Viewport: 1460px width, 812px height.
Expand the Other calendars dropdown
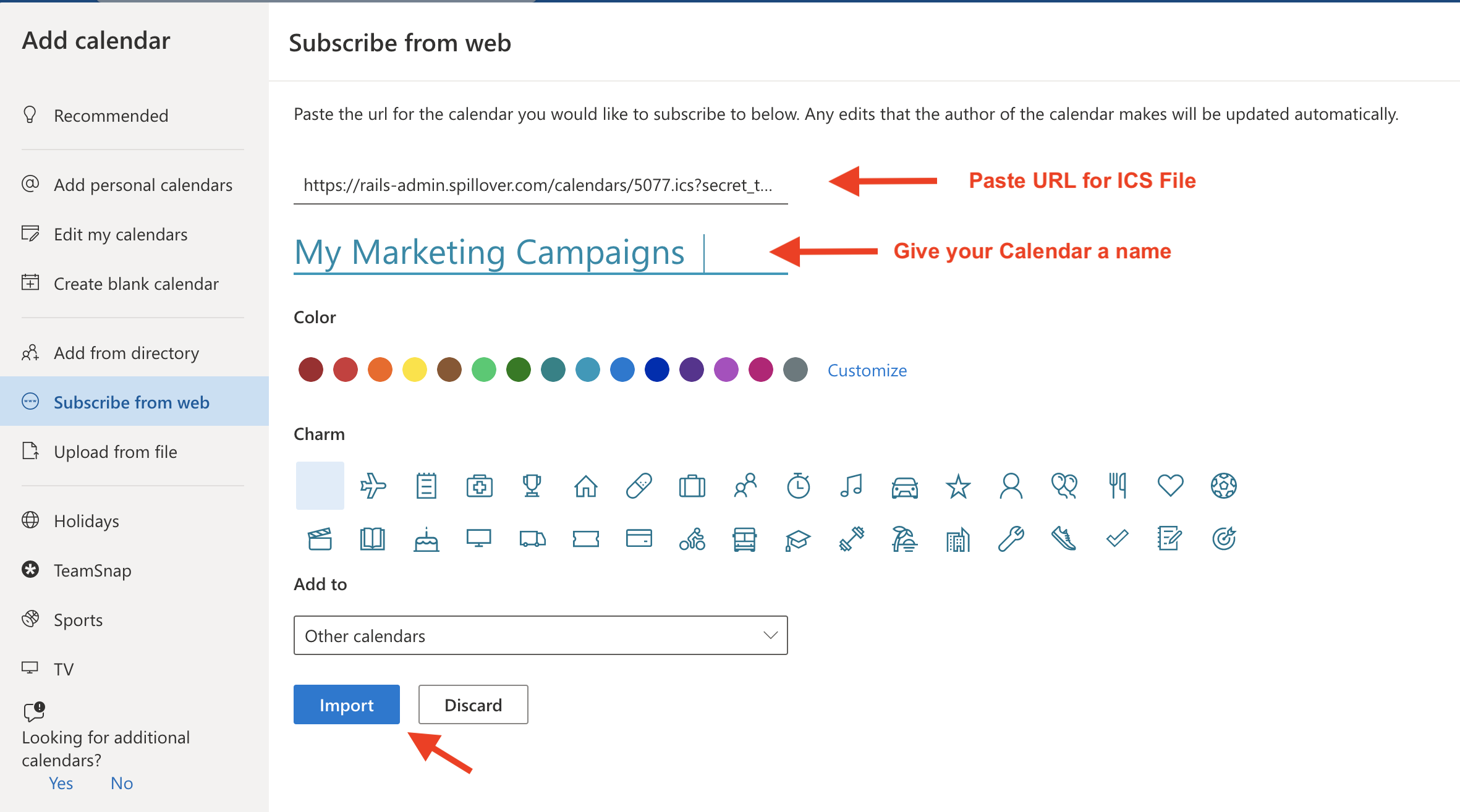click(541, 635)
